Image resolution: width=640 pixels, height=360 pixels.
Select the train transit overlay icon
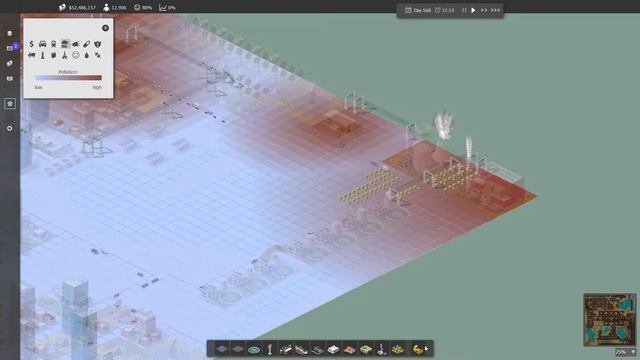tap(53, 44)
